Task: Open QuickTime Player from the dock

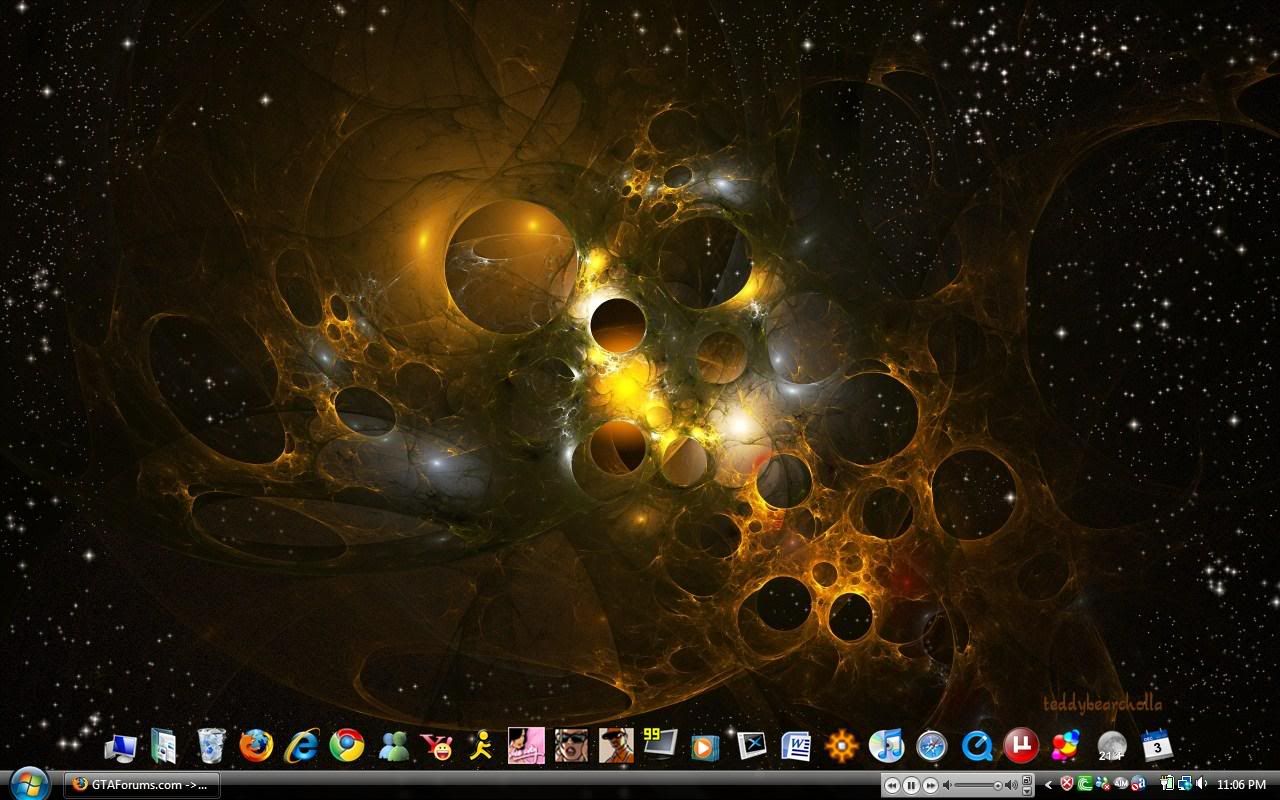Action: (x=978, y=745)
